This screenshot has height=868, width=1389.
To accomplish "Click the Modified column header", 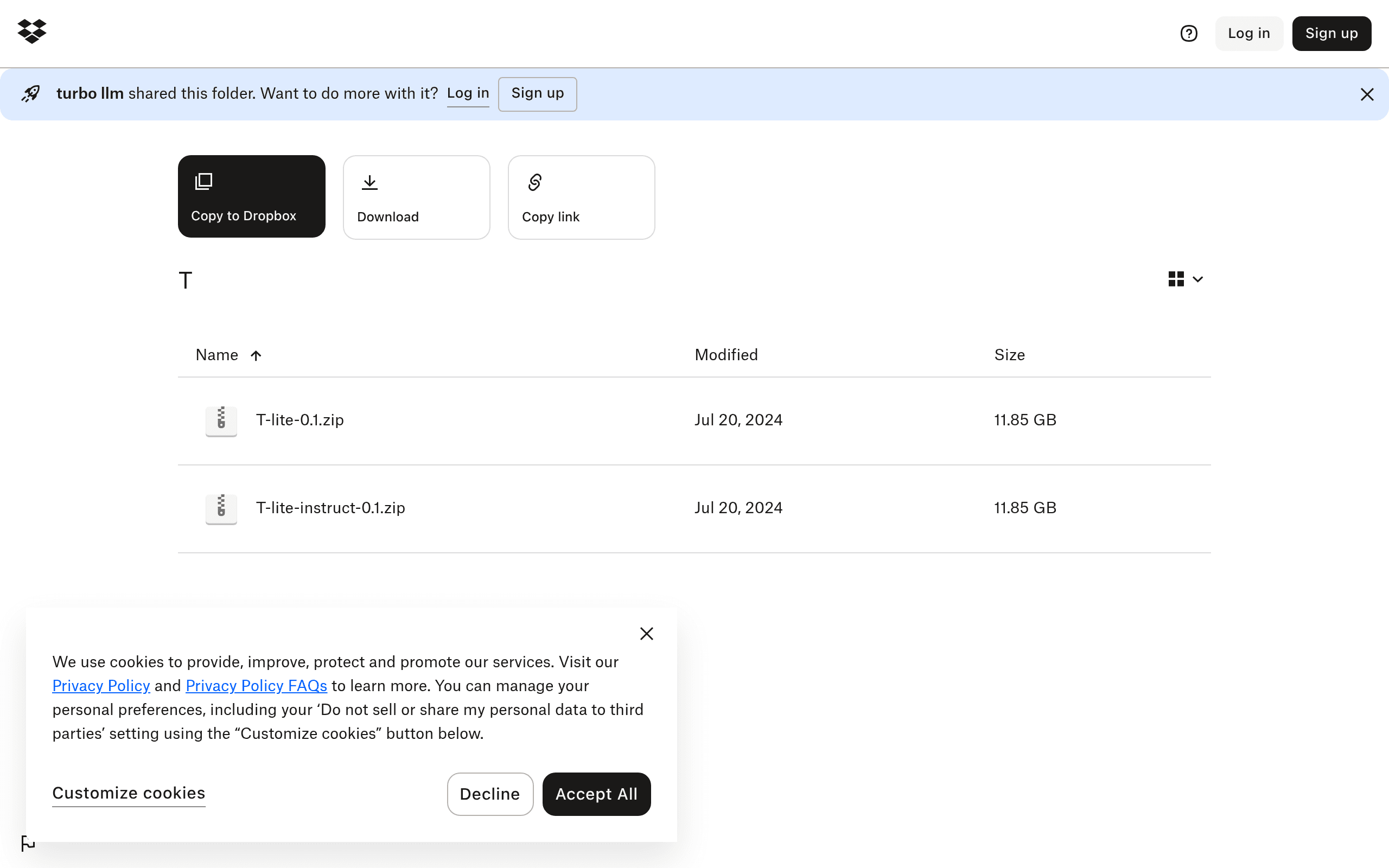I will 726,355.
